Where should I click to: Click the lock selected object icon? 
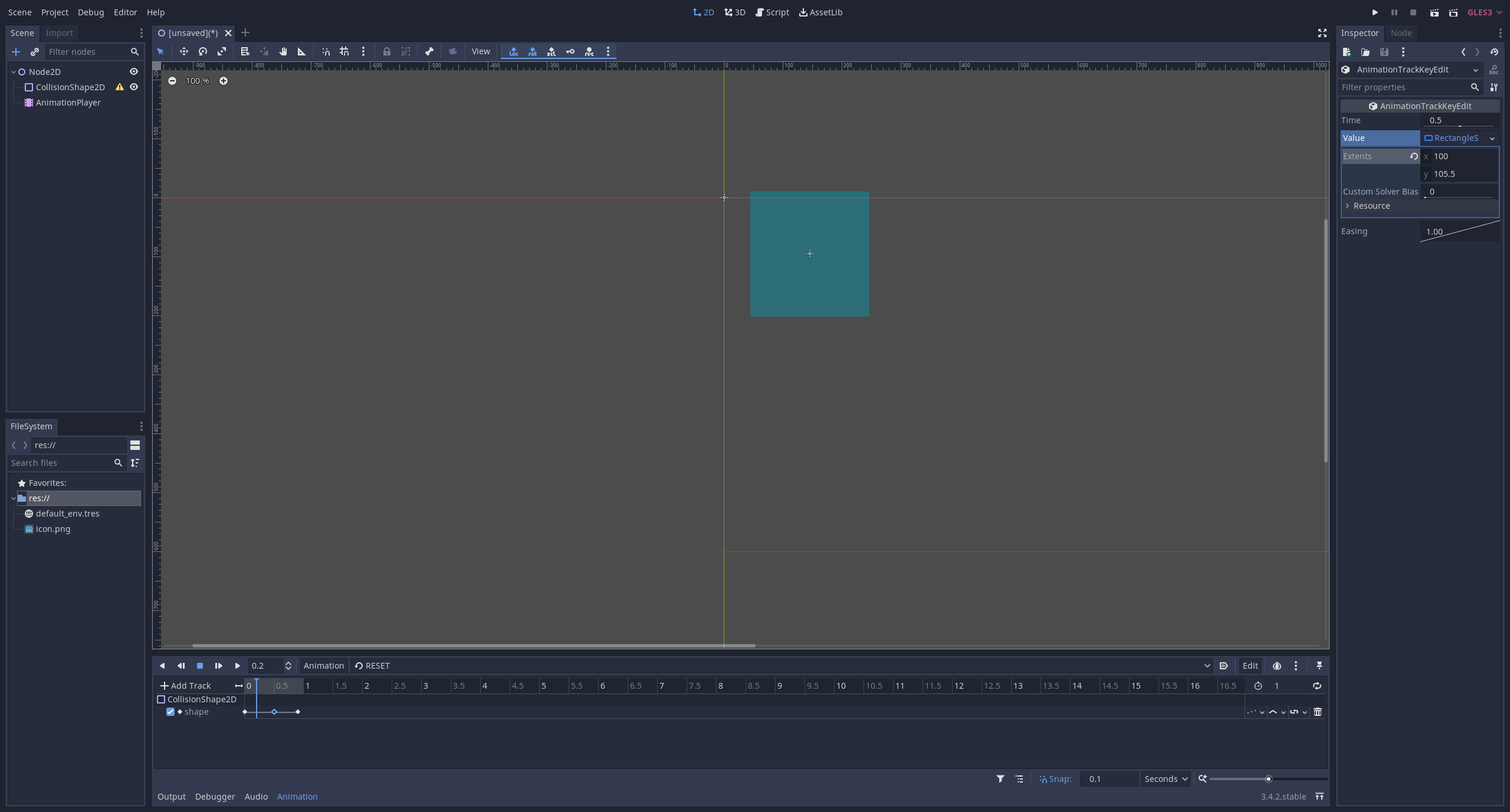click(x=388, y=51)
